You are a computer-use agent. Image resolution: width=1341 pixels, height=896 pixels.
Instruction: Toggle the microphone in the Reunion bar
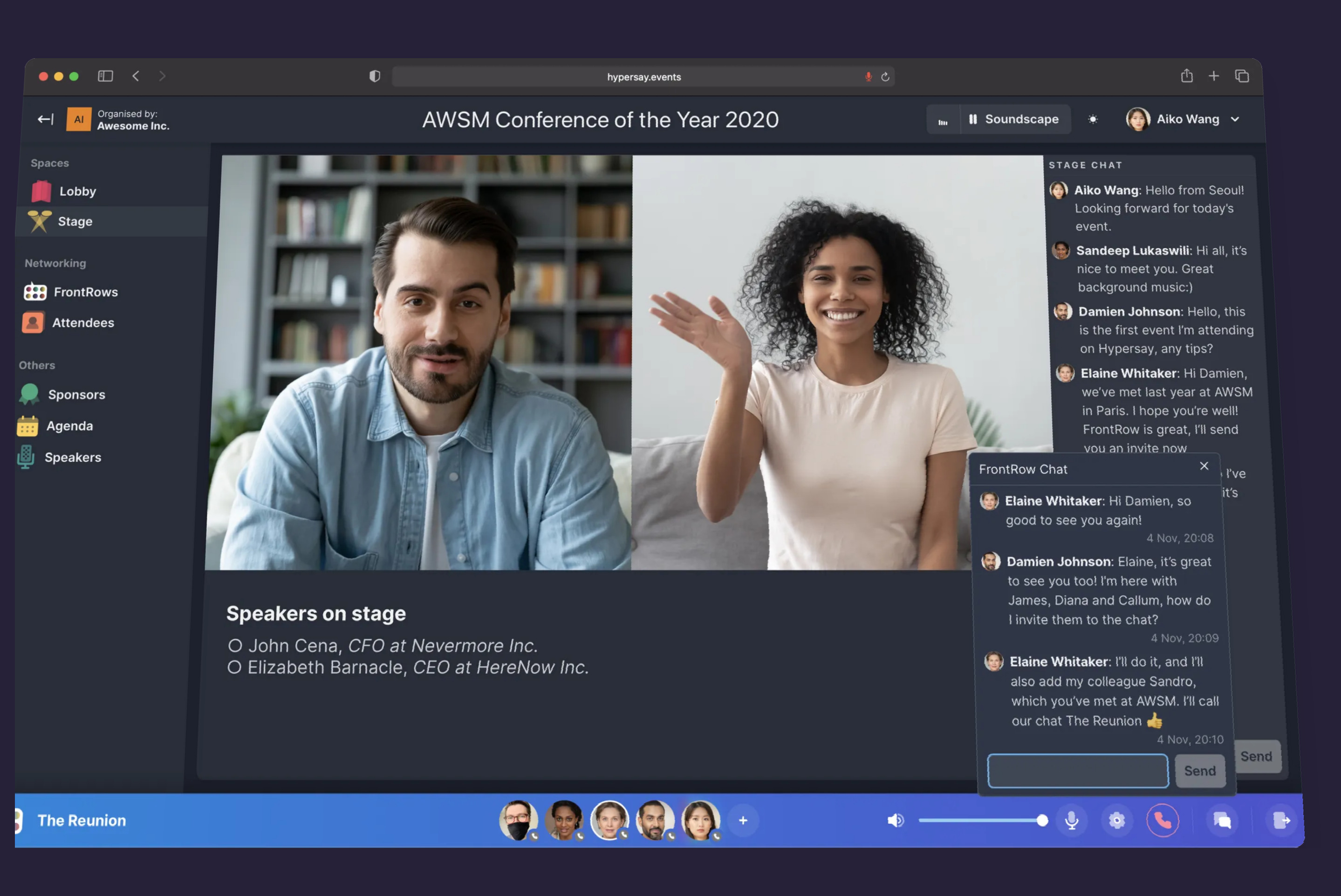click(x=1072, y=821)
